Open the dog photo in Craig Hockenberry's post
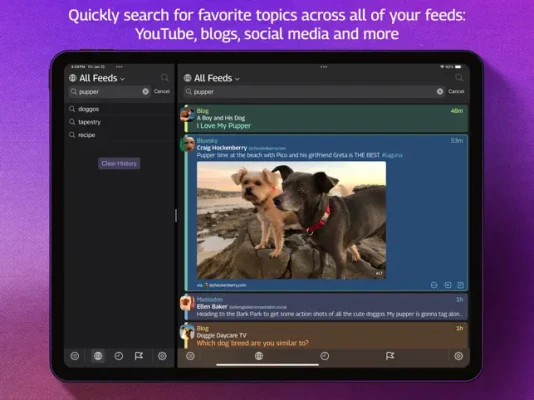534x400 pixels. (x=291, y=220)
